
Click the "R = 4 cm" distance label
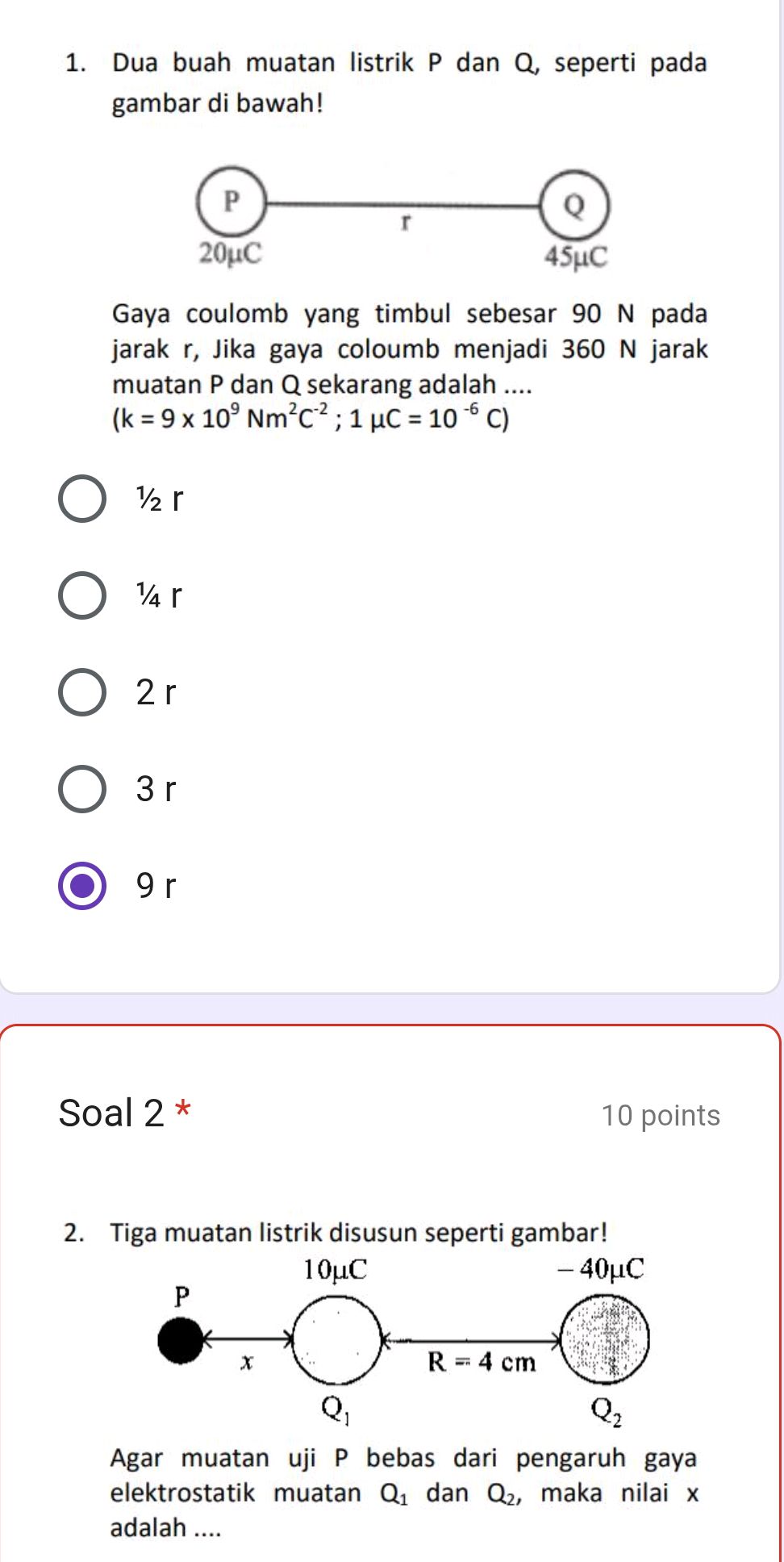click(482, 1363)
